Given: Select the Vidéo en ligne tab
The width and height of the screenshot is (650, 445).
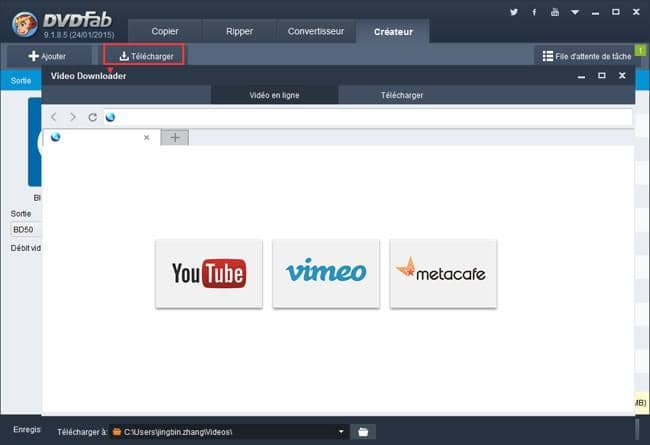Looking at the screenshot, I should (x=274, y=95).
